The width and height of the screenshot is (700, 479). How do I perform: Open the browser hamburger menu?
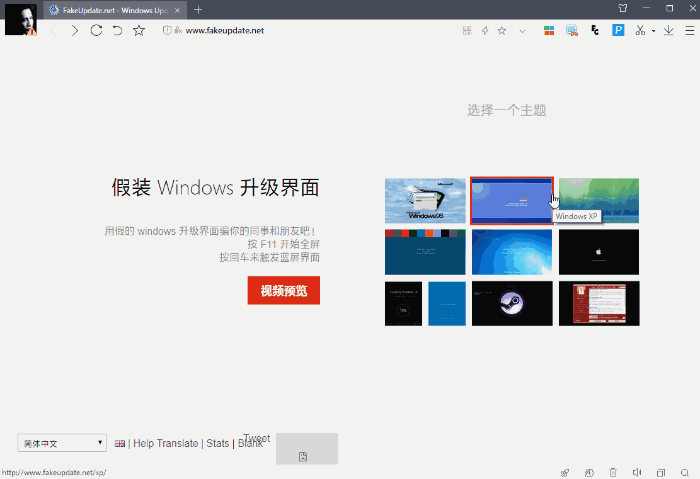click(x=690, y=30)
